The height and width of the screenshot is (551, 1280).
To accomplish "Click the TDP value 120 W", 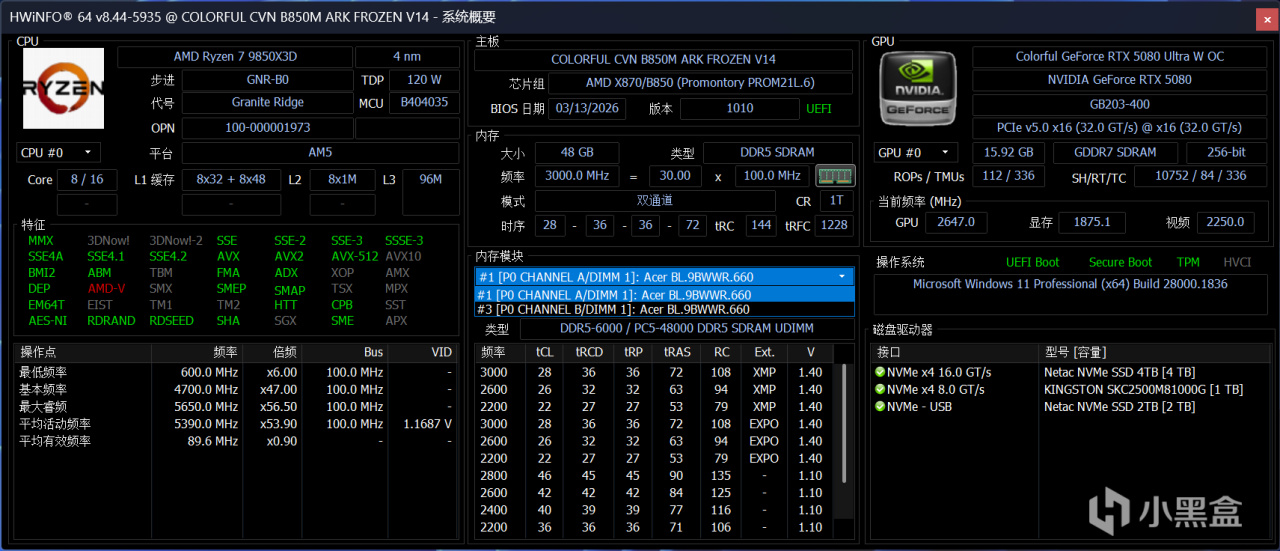I will click(x=424, y=80).
